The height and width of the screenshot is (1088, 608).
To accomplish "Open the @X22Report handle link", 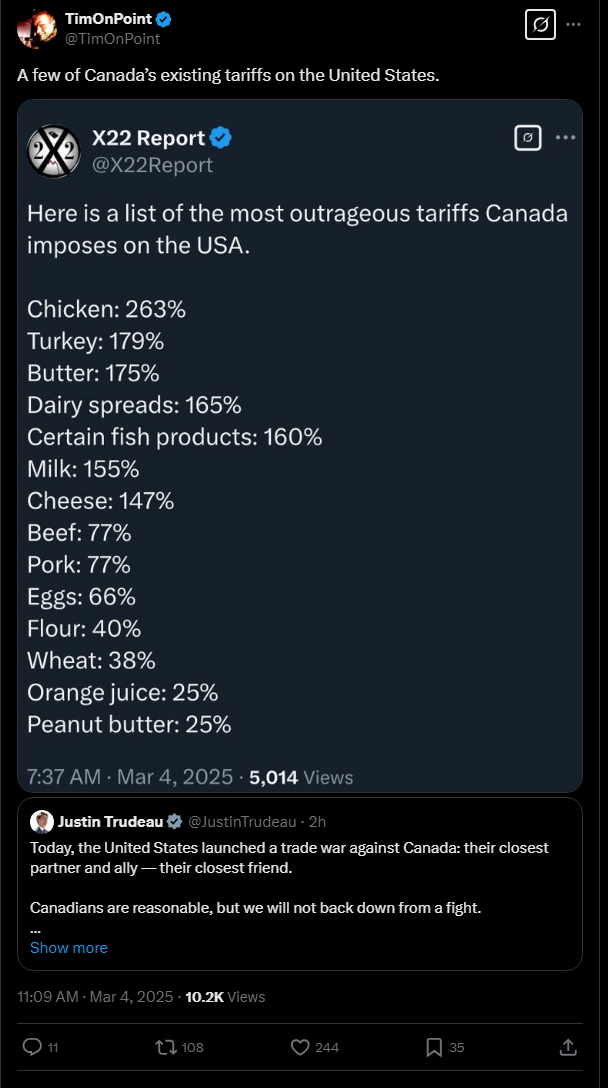I will click(x=152, y=165).
